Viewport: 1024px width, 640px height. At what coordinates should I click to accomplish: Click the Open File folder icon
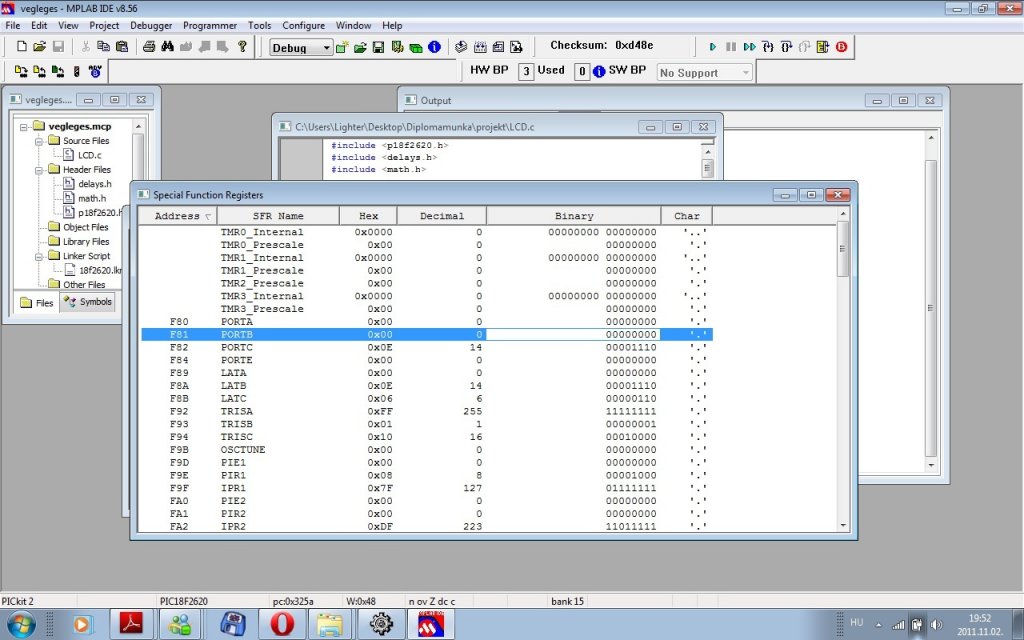(x=40, y=46)
